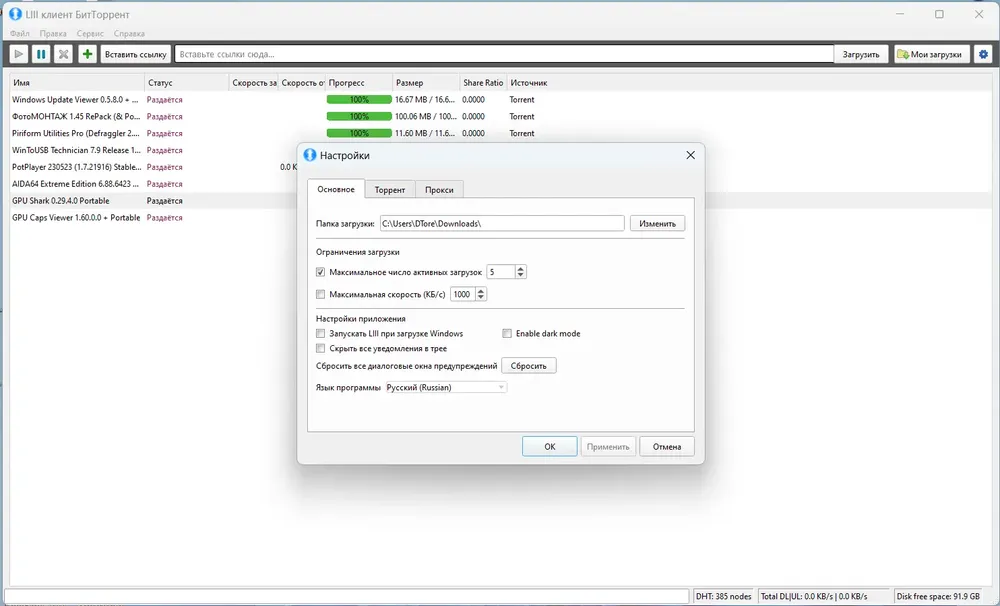Click the Вставьте ссылки сюда input field

point(504,54)
